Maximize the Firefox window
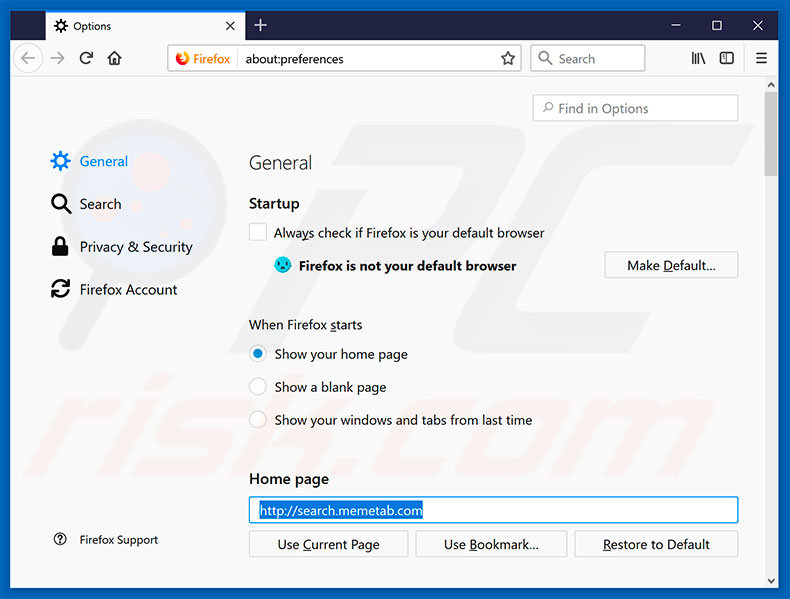 [x=716, y=25]
